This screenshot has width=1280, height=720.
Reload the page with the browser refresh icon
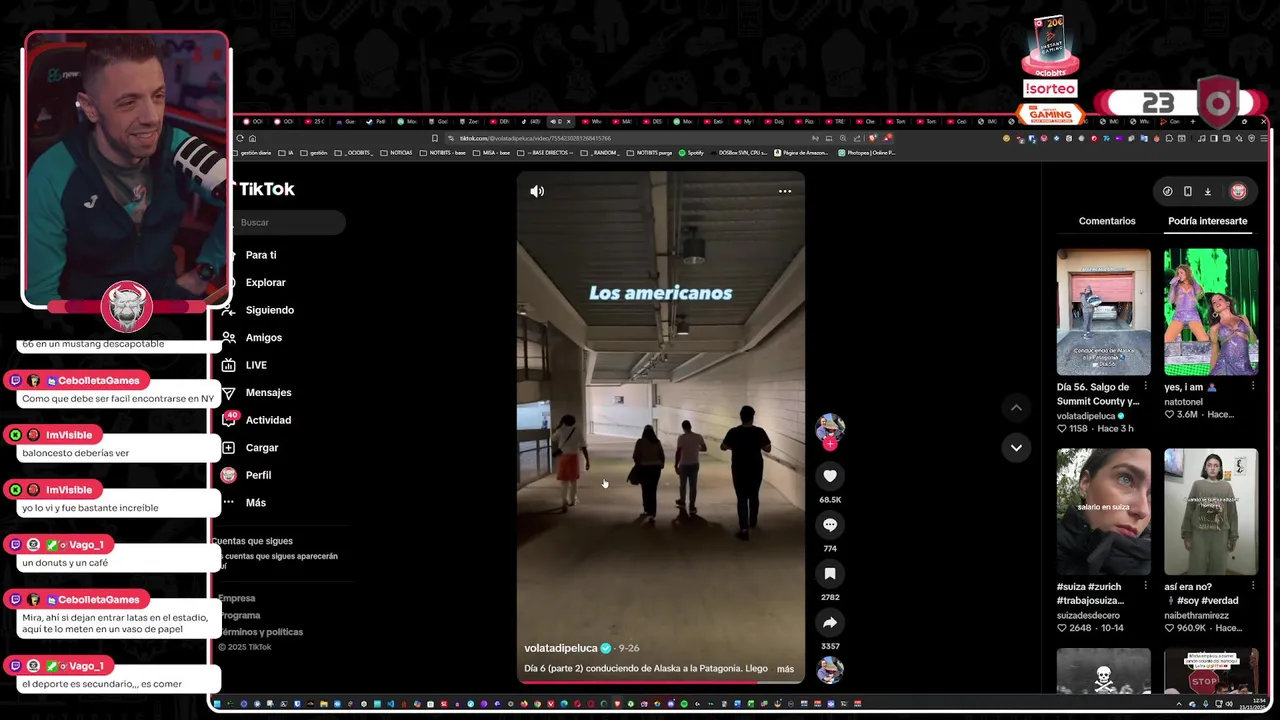240,138
